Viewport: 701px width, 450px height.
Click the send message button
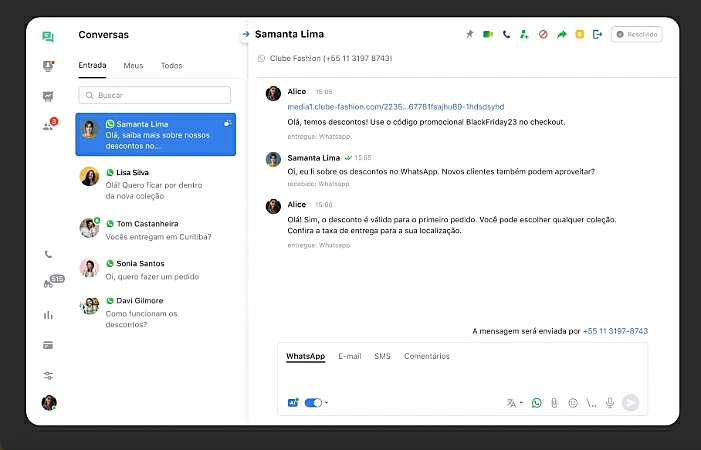[630, 403]
